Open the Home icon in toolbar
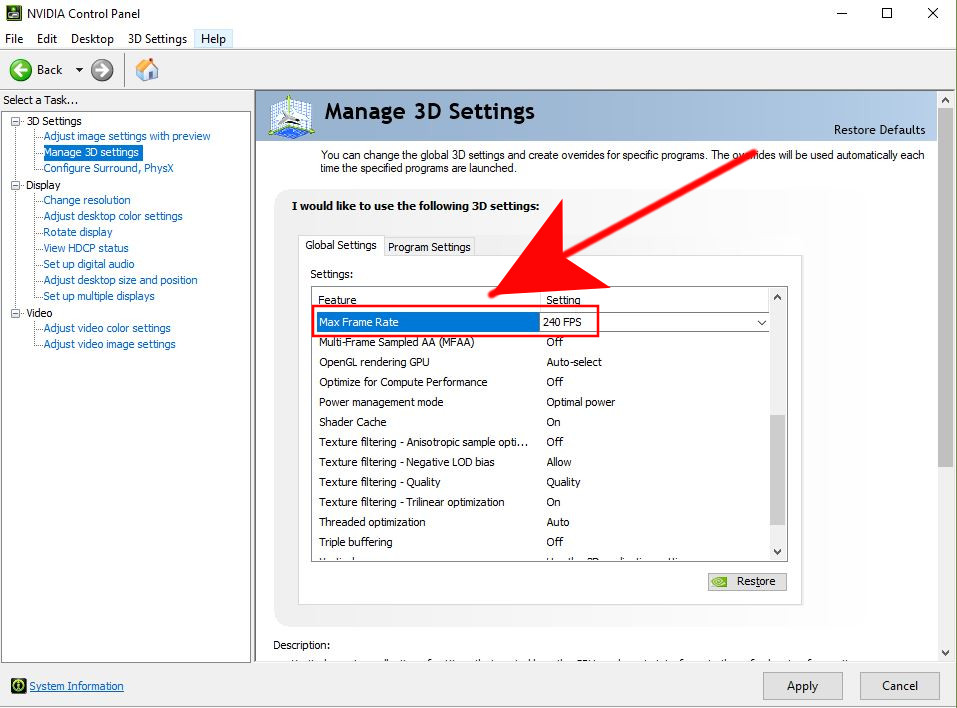This screenshot has height=708, width=957. tap(146, 70)
